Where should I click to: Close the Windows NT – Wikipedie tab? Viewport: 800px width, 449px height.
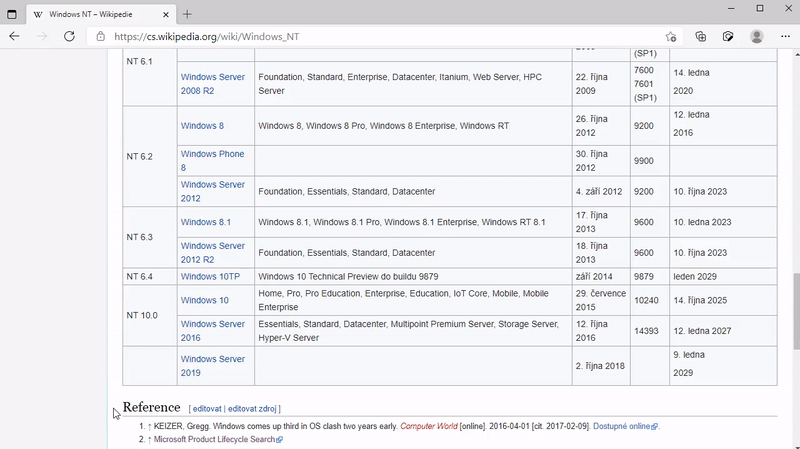164,14
